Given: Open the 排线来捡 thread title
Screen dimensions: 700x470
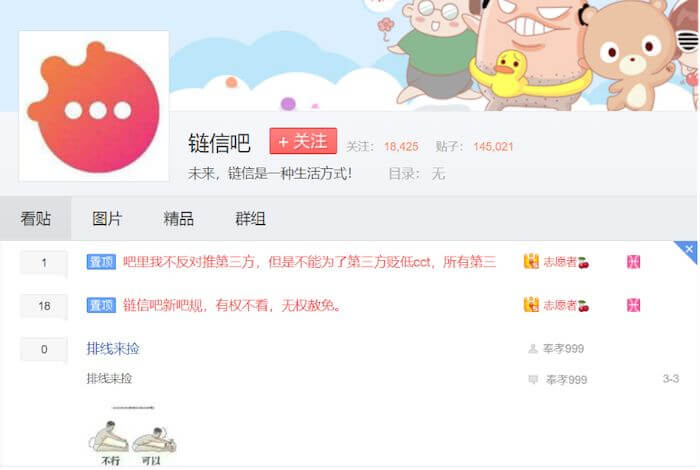Looking at the screenshot, I should point(113,349).
